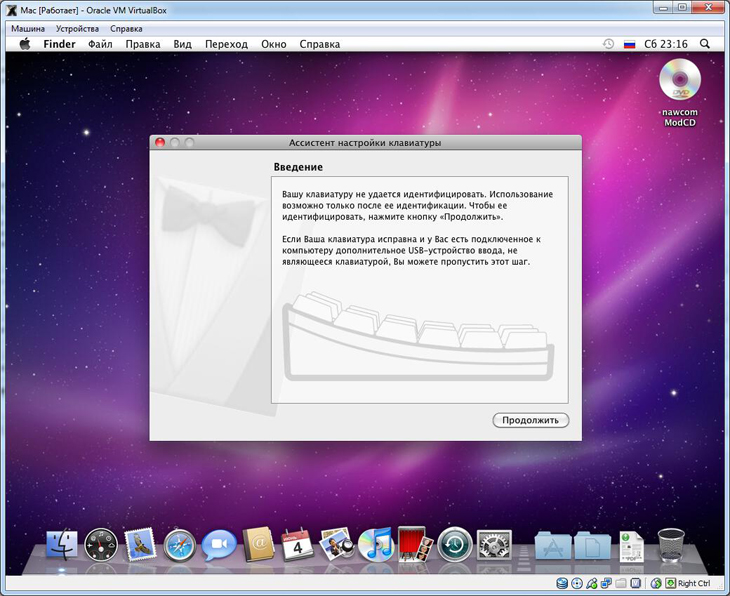Open the Applications folder stack in the Dock

tap(553, 545)
